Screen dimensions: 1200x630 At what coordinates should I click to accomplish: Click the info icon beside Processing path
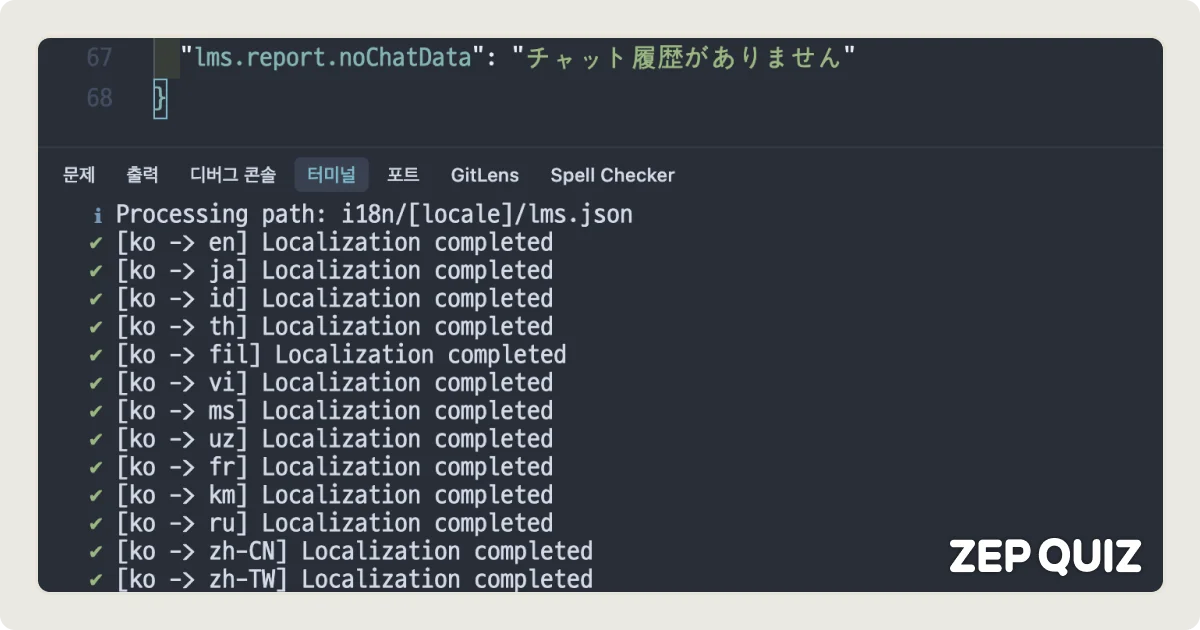coord(97,215)
